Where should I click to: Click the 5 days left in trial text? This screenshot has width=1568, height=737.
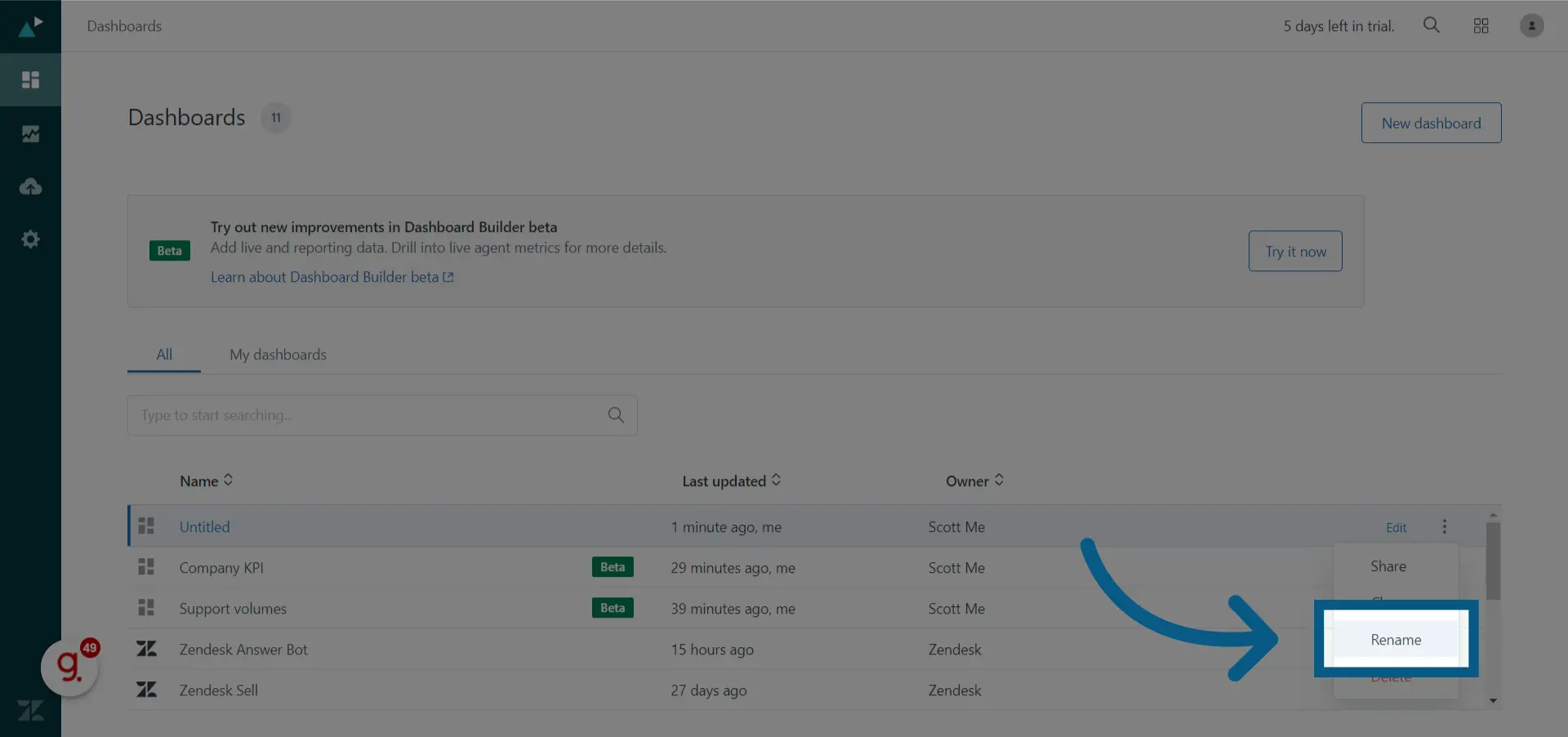tap(1339, 26)
